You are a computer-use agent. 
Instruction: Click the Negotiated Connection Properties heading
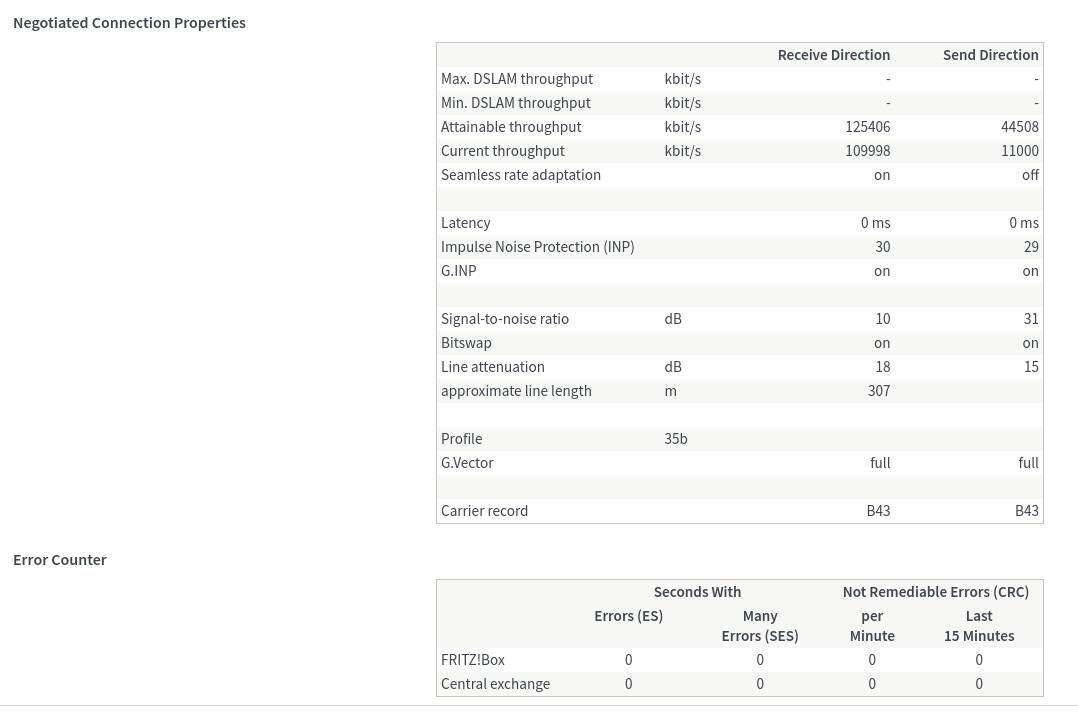(x=129, y=23)
